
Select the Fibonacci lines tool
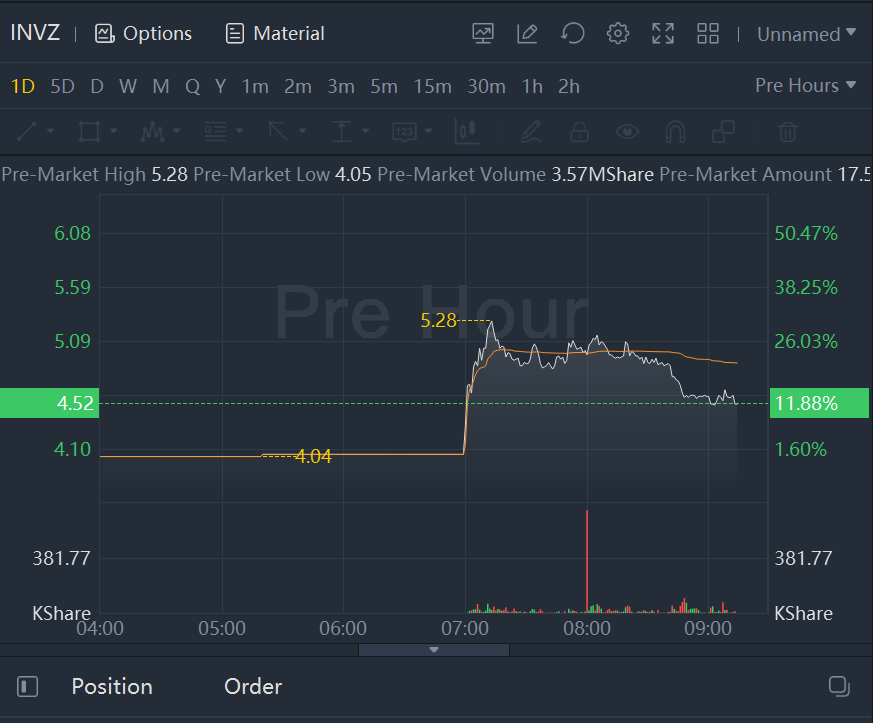point(215,132)
